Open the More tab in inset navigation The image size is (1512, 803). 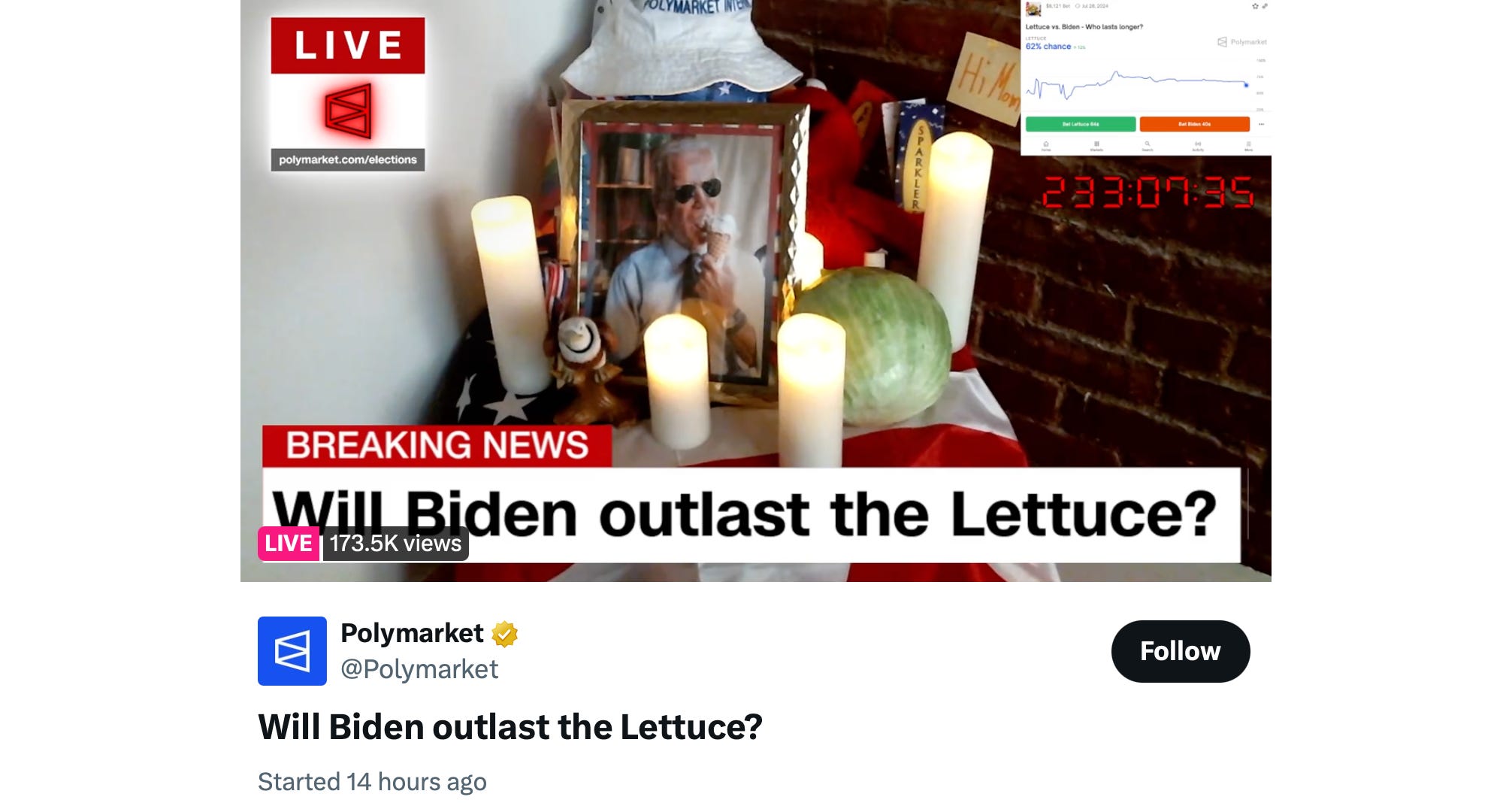pyautogui.click(x=1248, y=146)
